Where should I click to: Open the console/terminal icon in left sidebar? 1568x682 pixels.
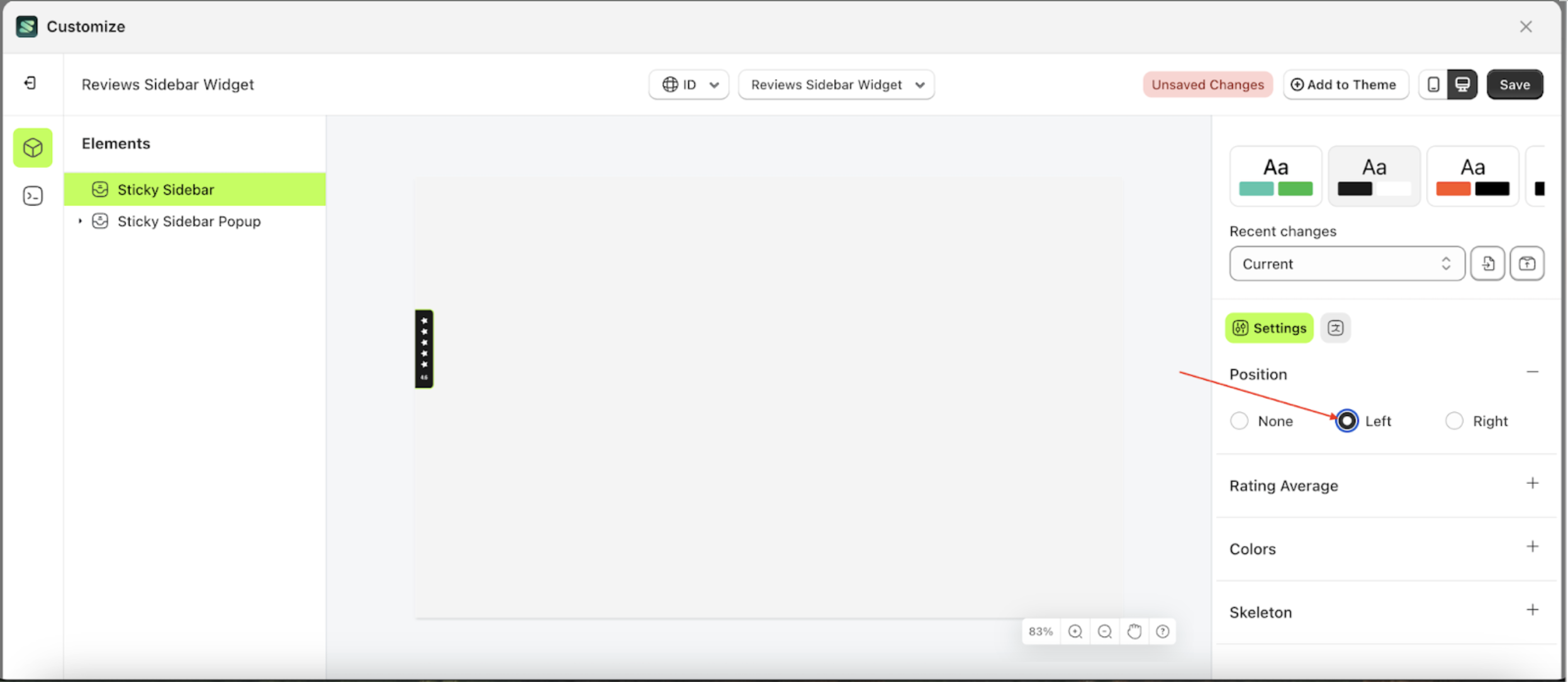pyautogui.click(x=32, y=196)
